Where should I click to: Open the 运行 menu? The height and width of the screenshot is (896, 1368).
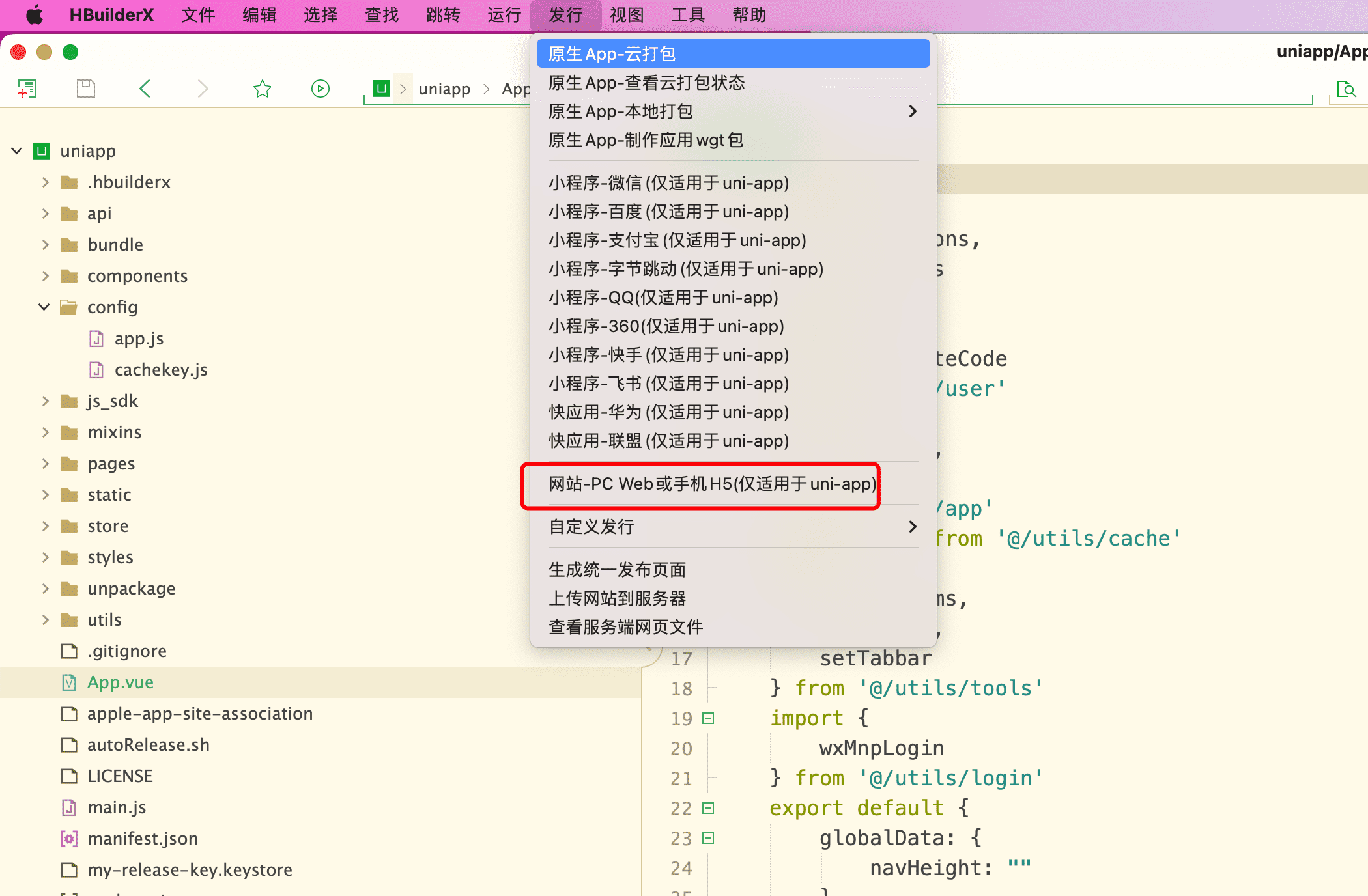click(x=504, y=15)
